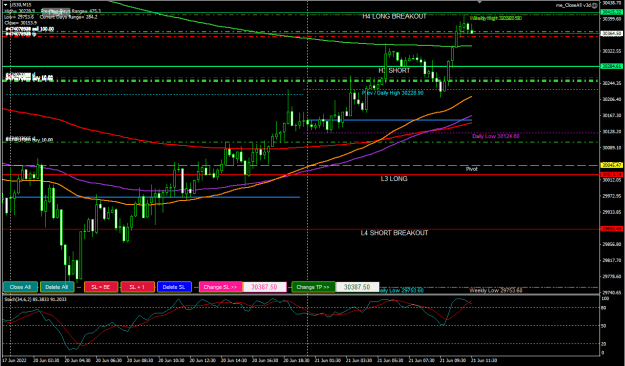Viewport: 625px width, 366px height.
Task: Click the SL + 1 button
Action: point(138,287)
